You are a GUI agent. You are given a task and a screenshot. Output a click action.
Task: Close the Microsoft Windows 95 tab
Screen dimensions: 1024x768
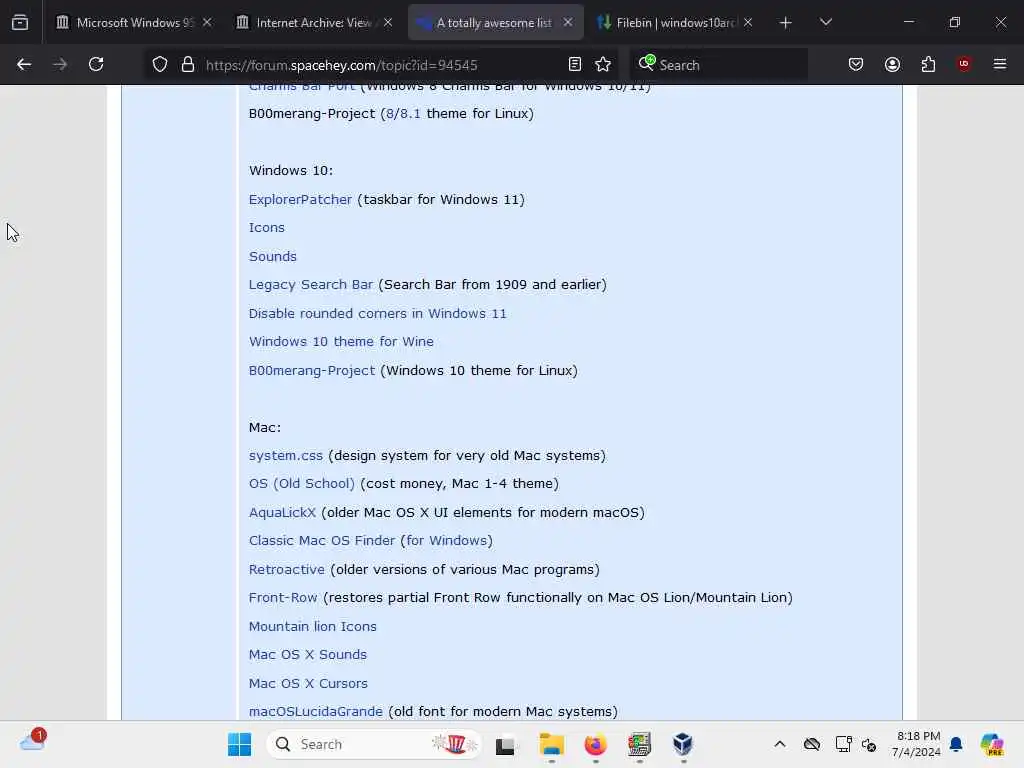[207, 22]
